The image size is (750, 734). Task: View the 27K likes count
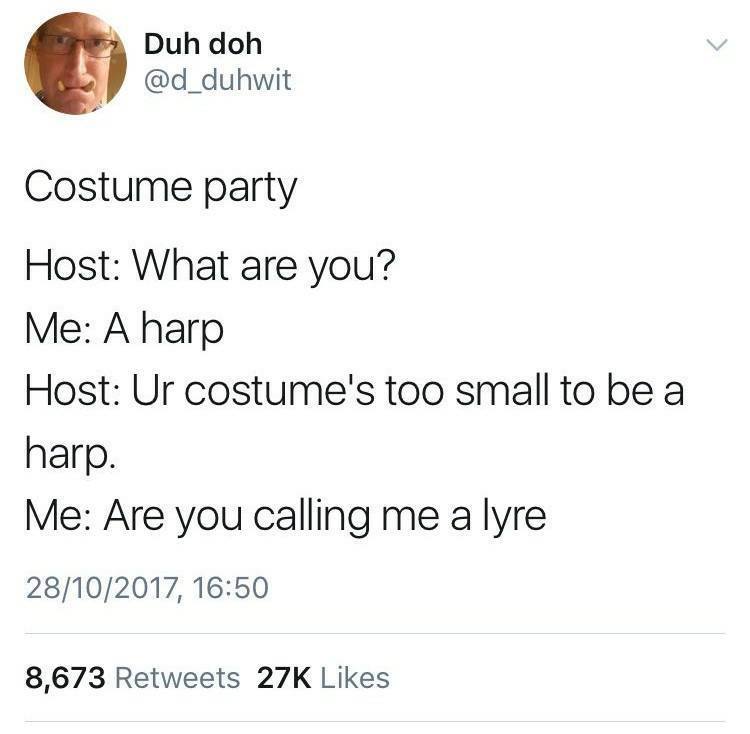[x=284, y=679]
